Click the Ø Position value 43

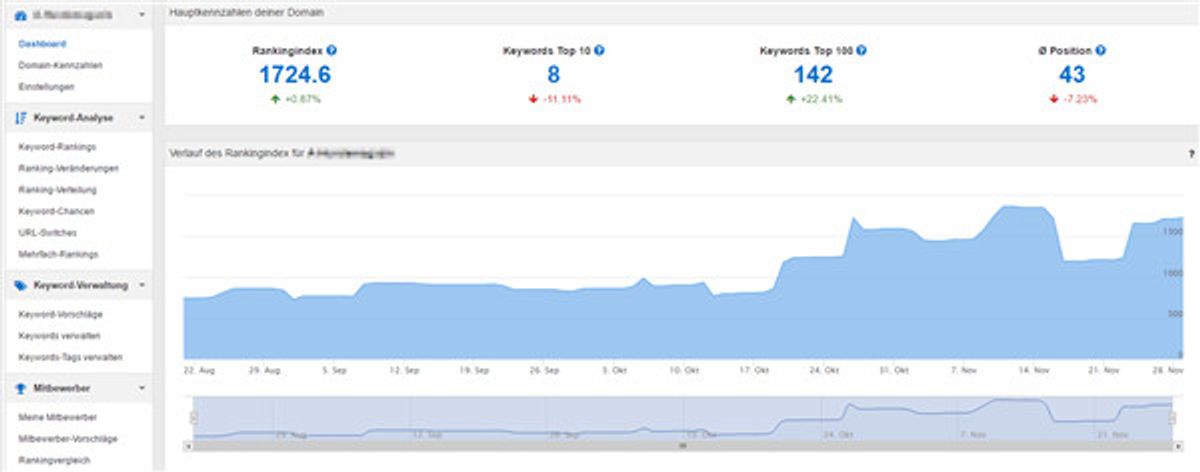[x=1072, y=75]
